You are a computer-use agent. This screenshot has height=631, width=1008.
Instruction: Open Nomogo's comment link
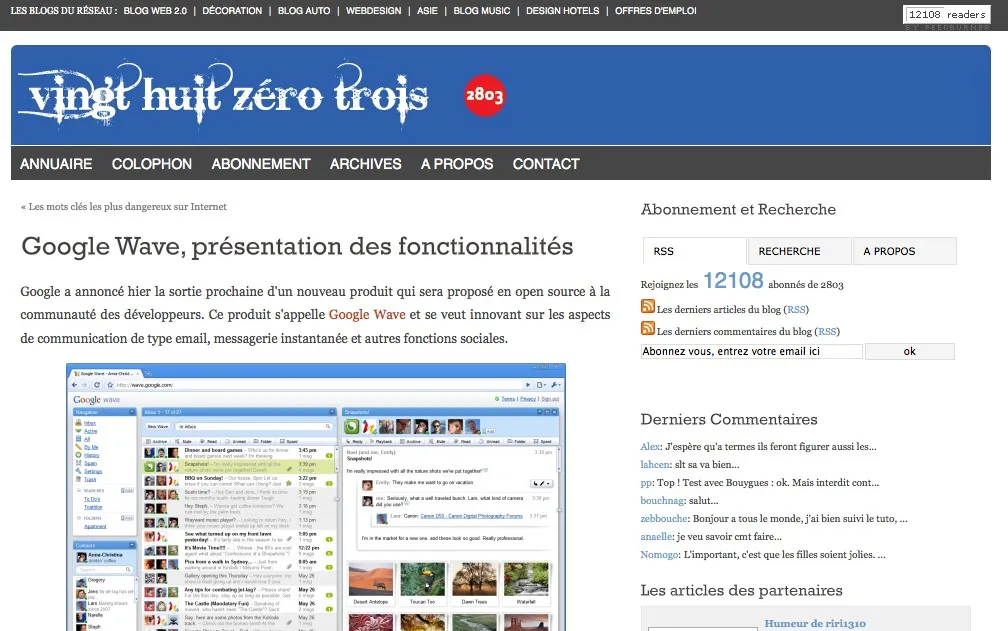659,554
